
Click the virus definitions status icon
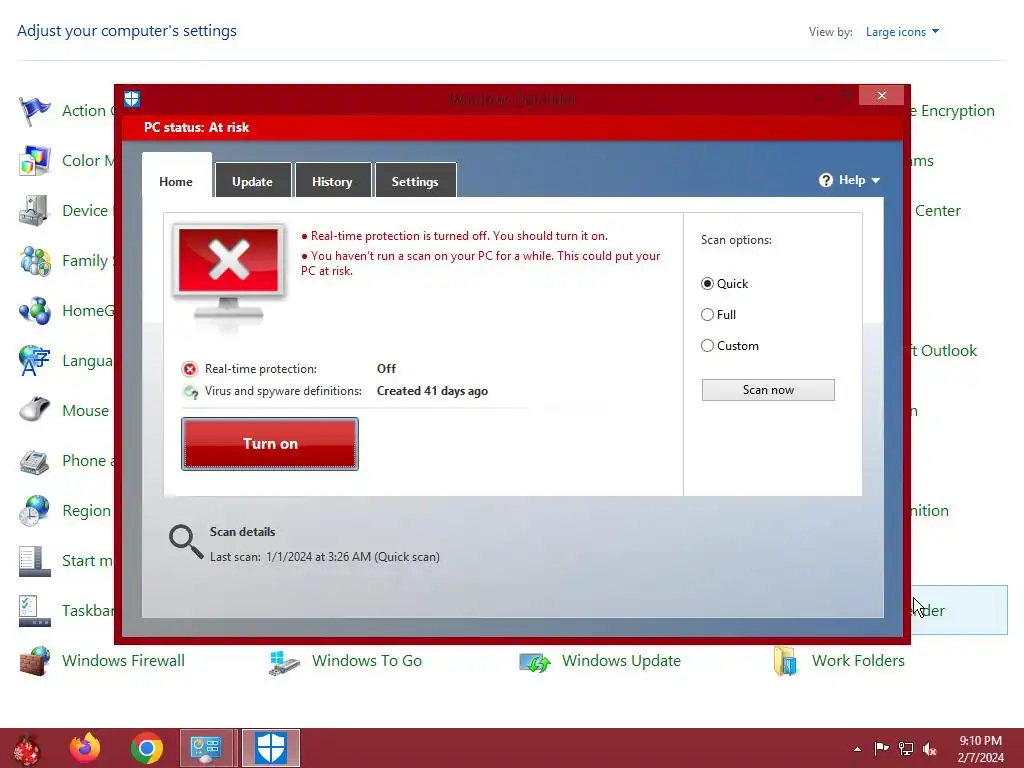pos(190,392)
